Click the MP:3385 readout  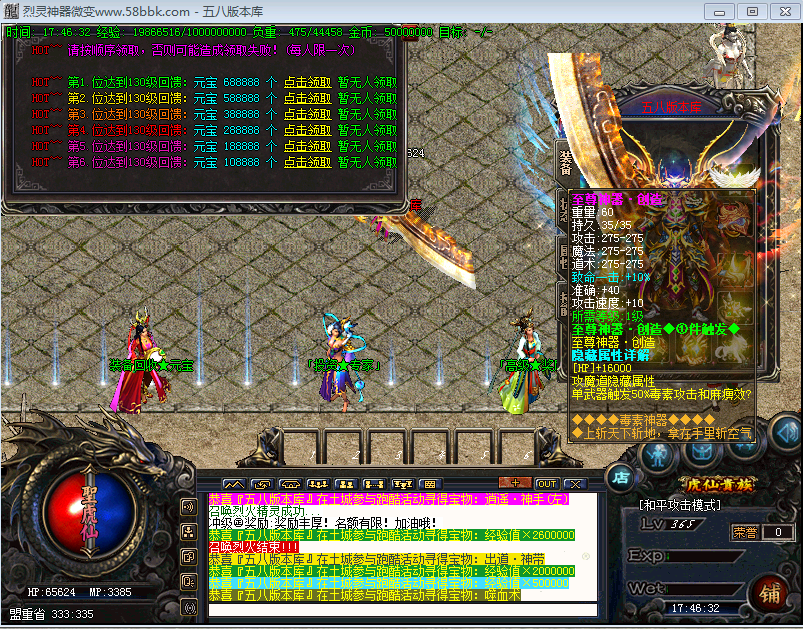[110, 592]
